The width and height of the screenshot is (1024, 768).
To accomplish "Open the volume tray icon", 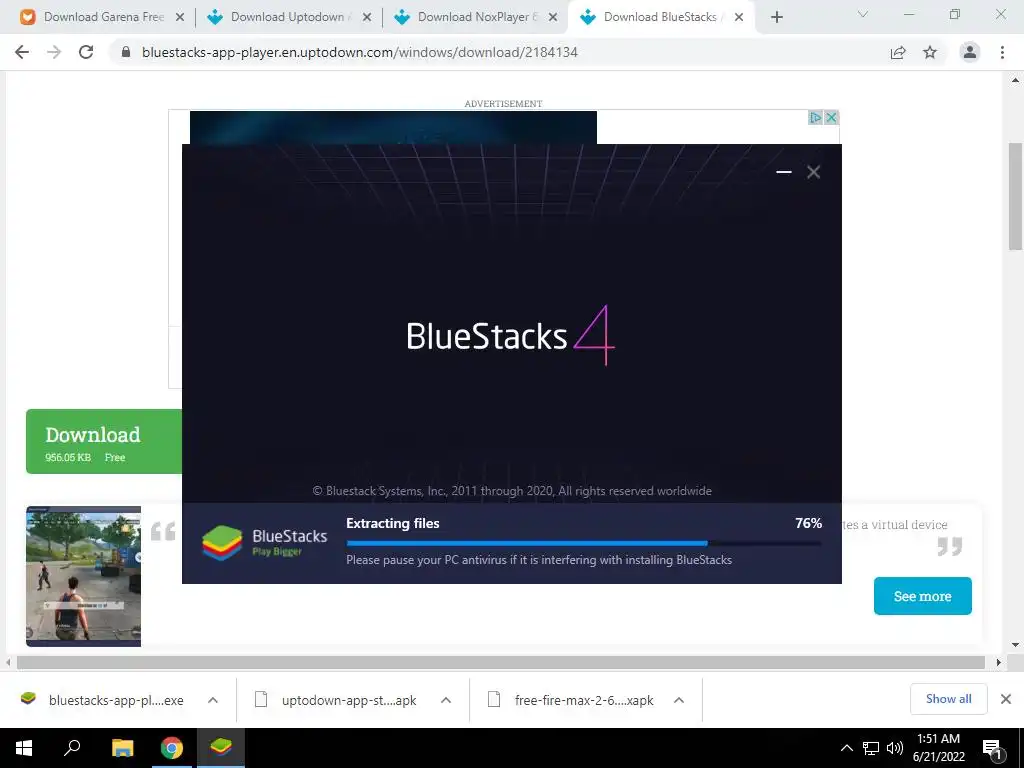I will pos(895,748).
